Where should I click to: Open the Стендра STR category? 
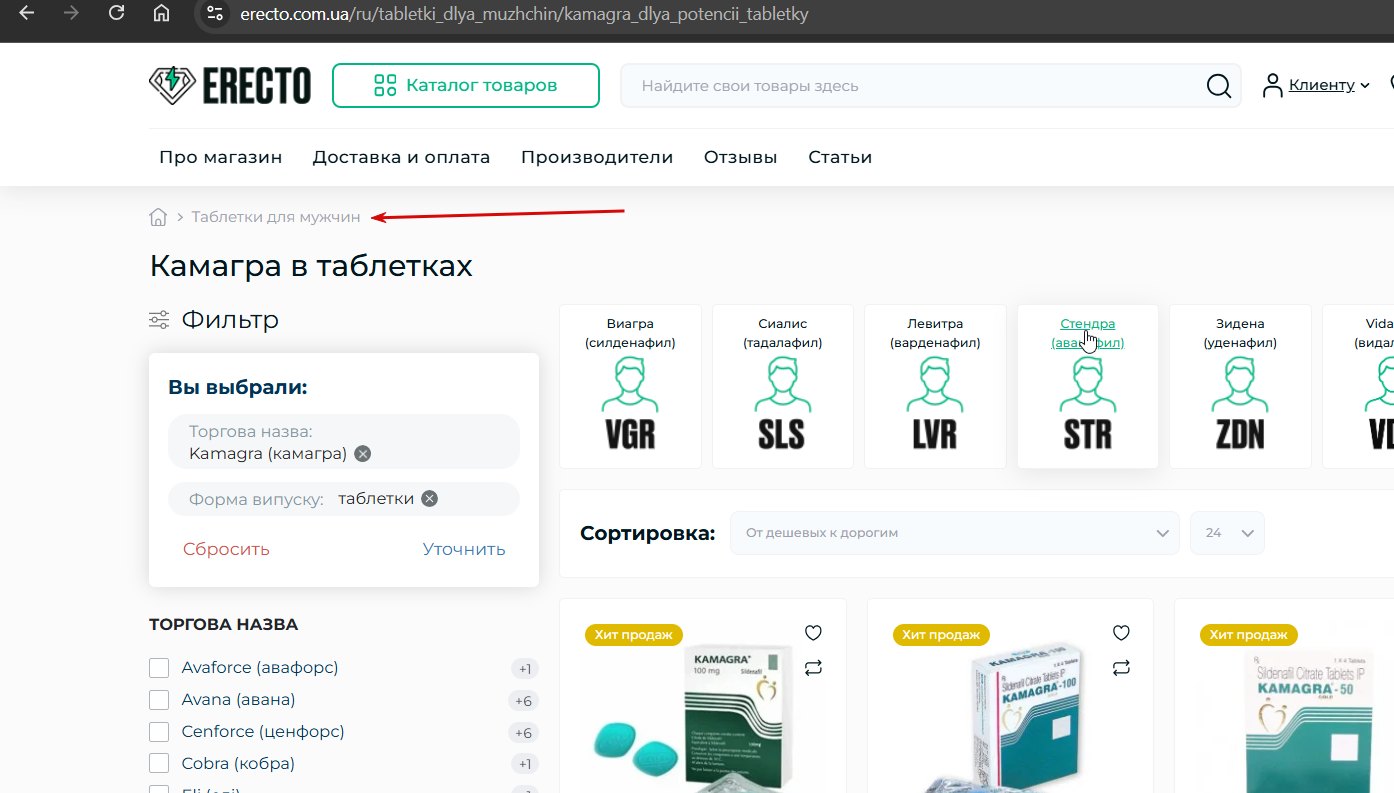click(x=1088, y=386)
